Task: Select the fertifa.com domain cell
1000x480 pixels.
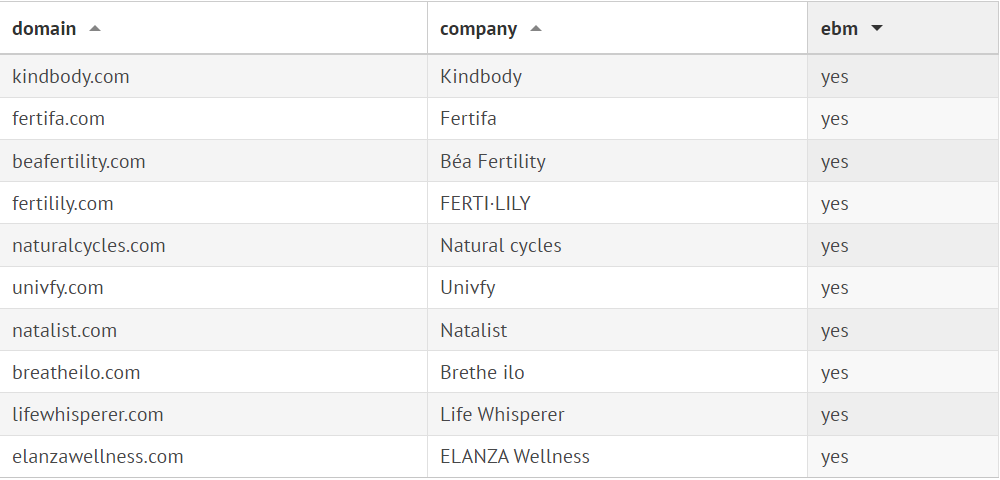Action: coord(59,119)
